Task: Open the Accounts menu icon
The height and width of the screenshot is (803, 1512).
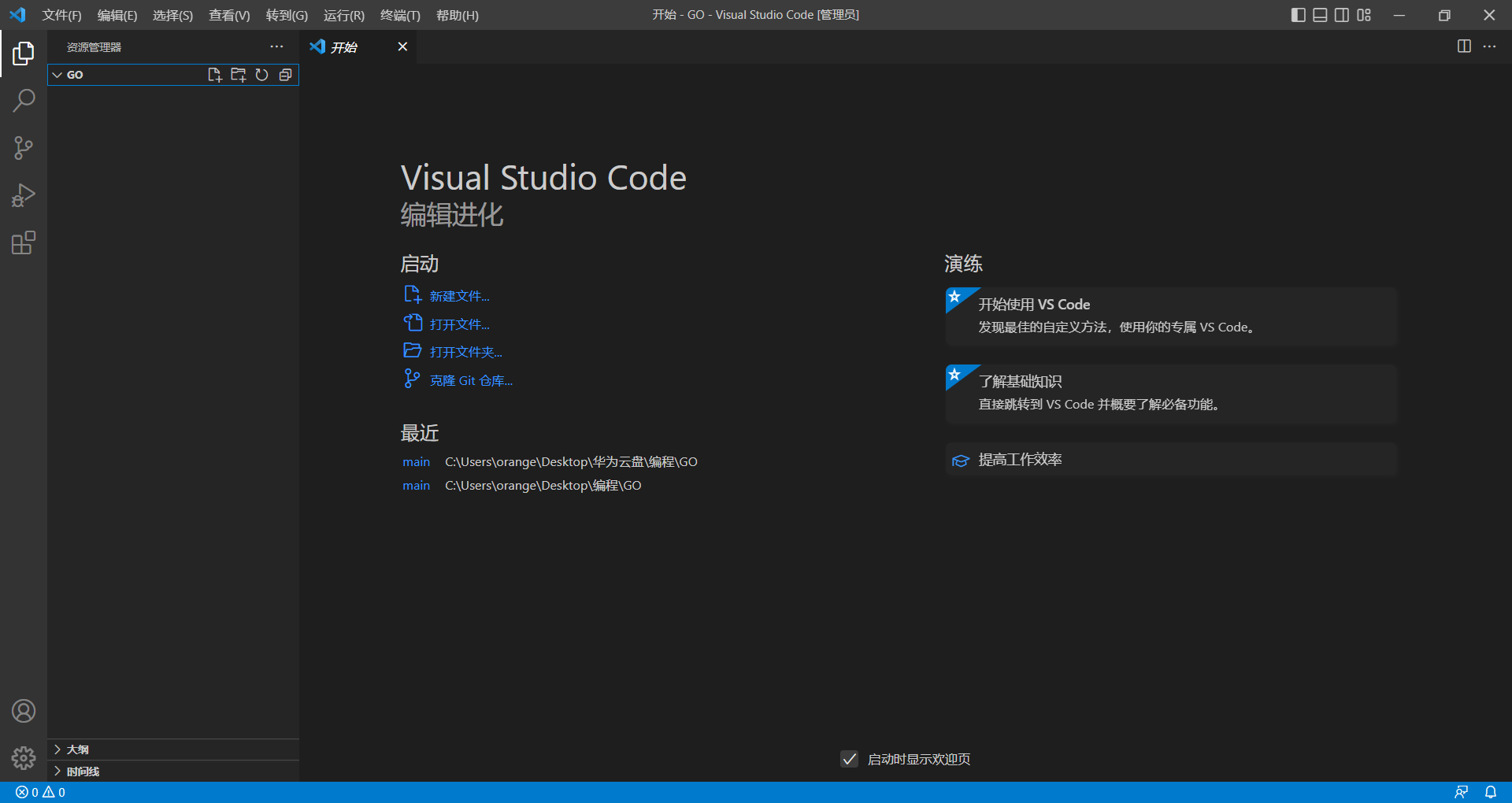Action: coord(24,711)
